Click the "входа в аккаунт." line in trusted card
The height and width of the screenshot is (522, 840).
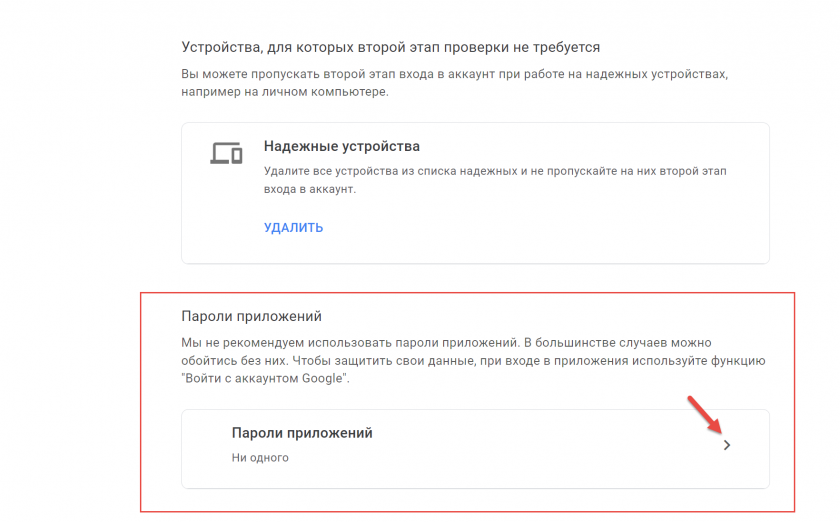click(x=310, y=188)
